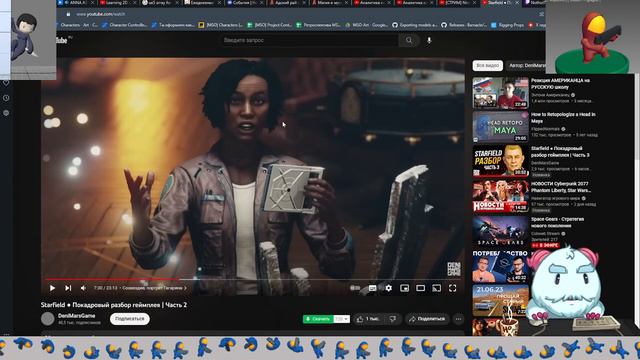Open Head Retopo Maya video thumbnail
640x360 pixels.
click(500, 127)
